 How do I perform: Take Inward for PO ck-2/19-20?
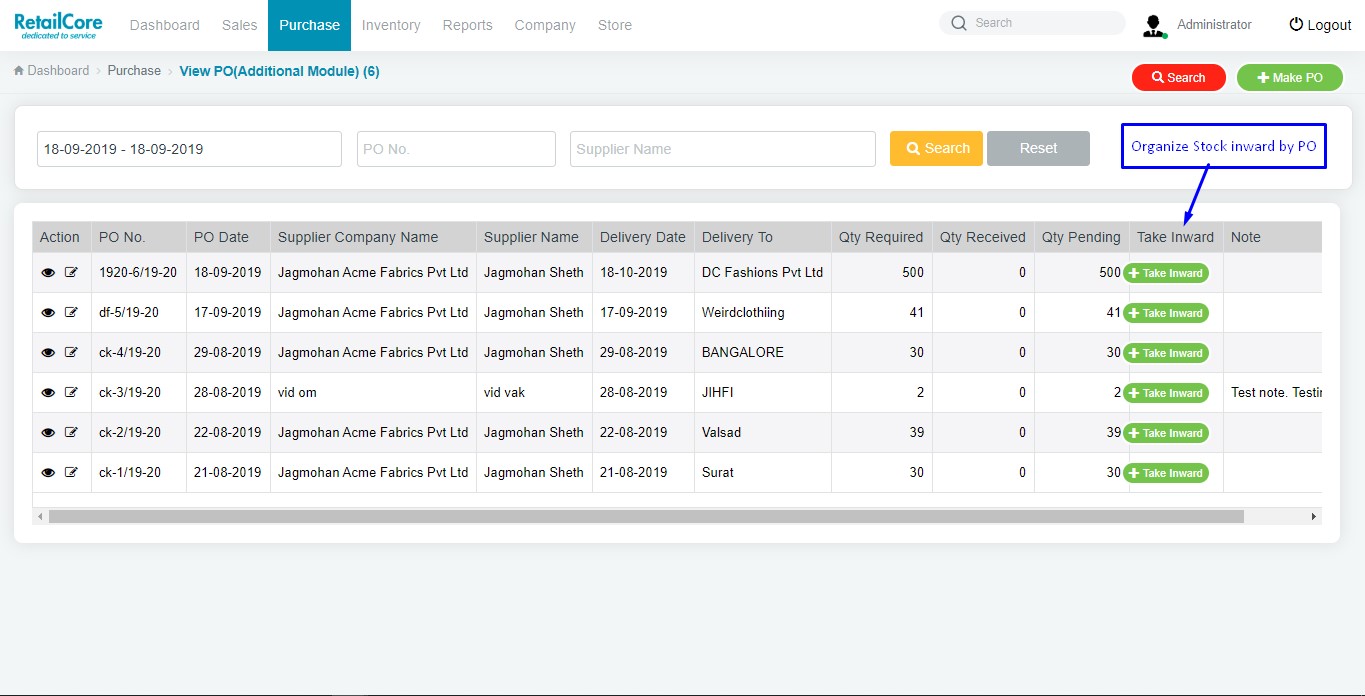tap(1166, 433)
